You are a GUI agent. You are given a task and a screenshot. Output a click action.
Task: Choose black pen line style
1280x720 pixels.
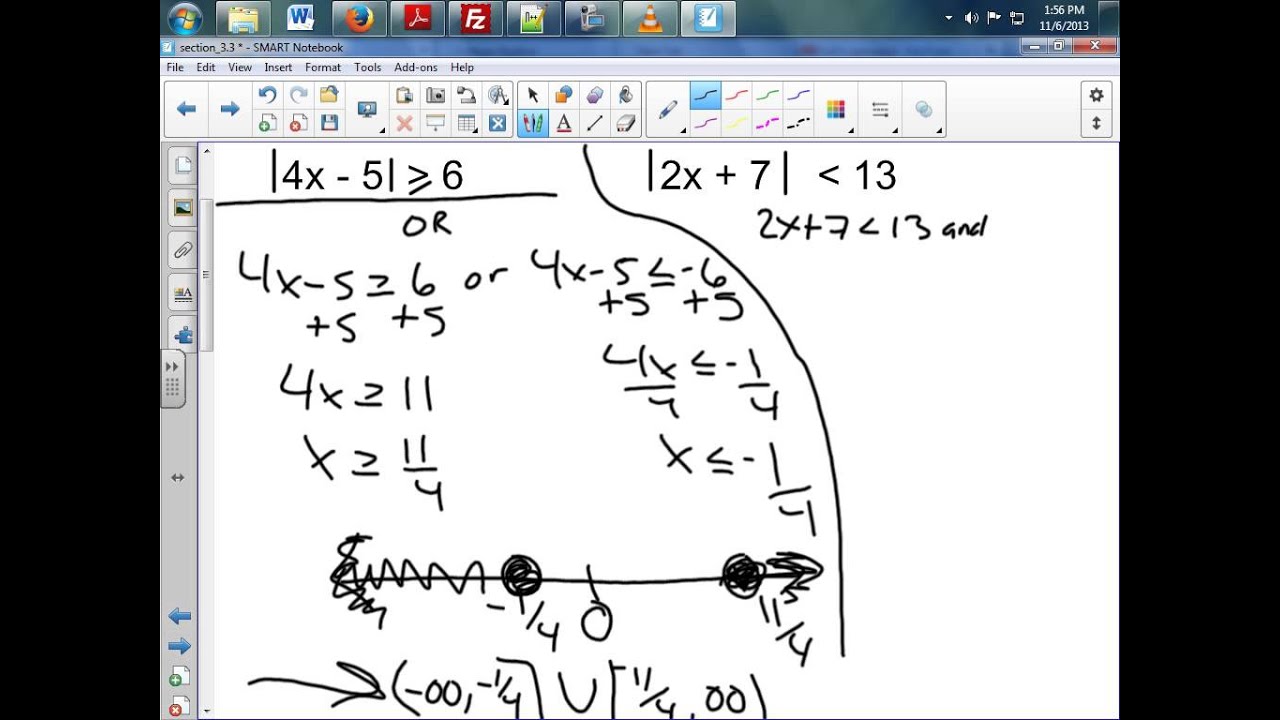(705, 96)
